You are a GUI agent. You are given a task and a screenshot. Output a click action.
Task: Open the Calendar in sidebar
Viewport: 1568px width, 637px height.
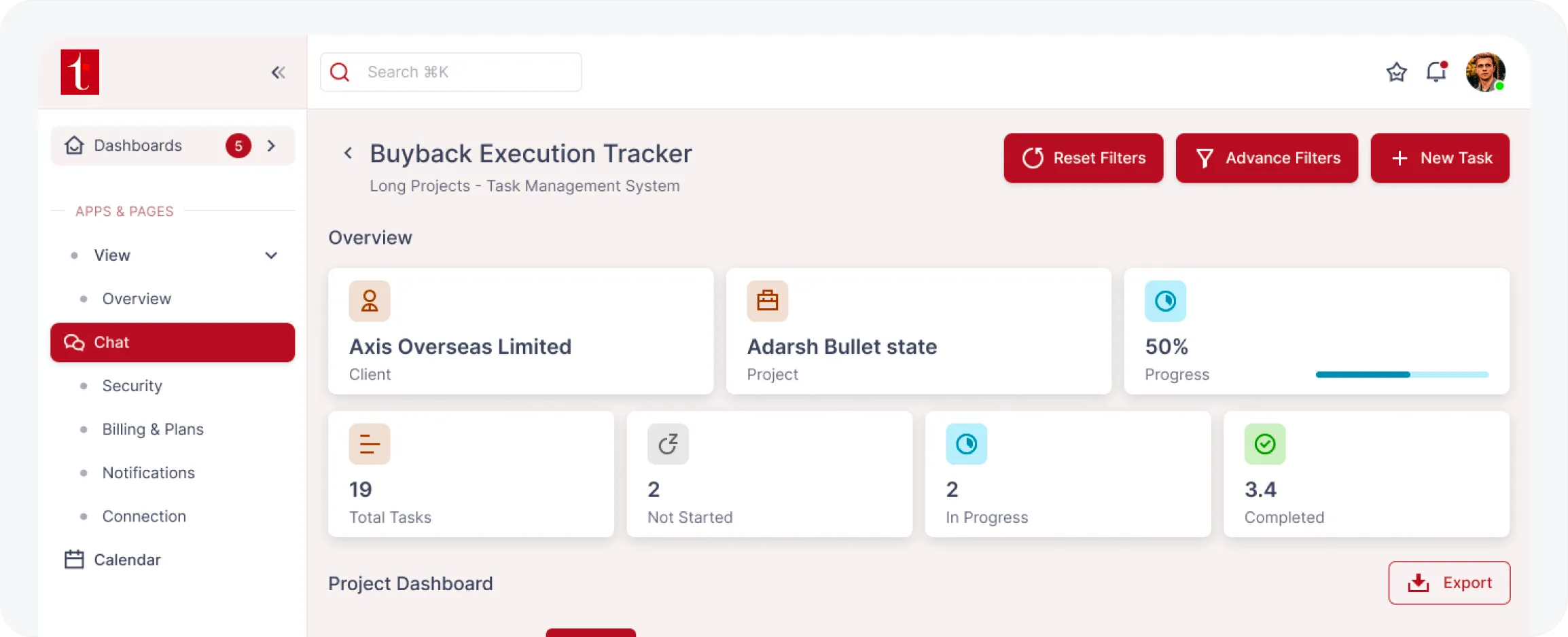coord(127,560)
